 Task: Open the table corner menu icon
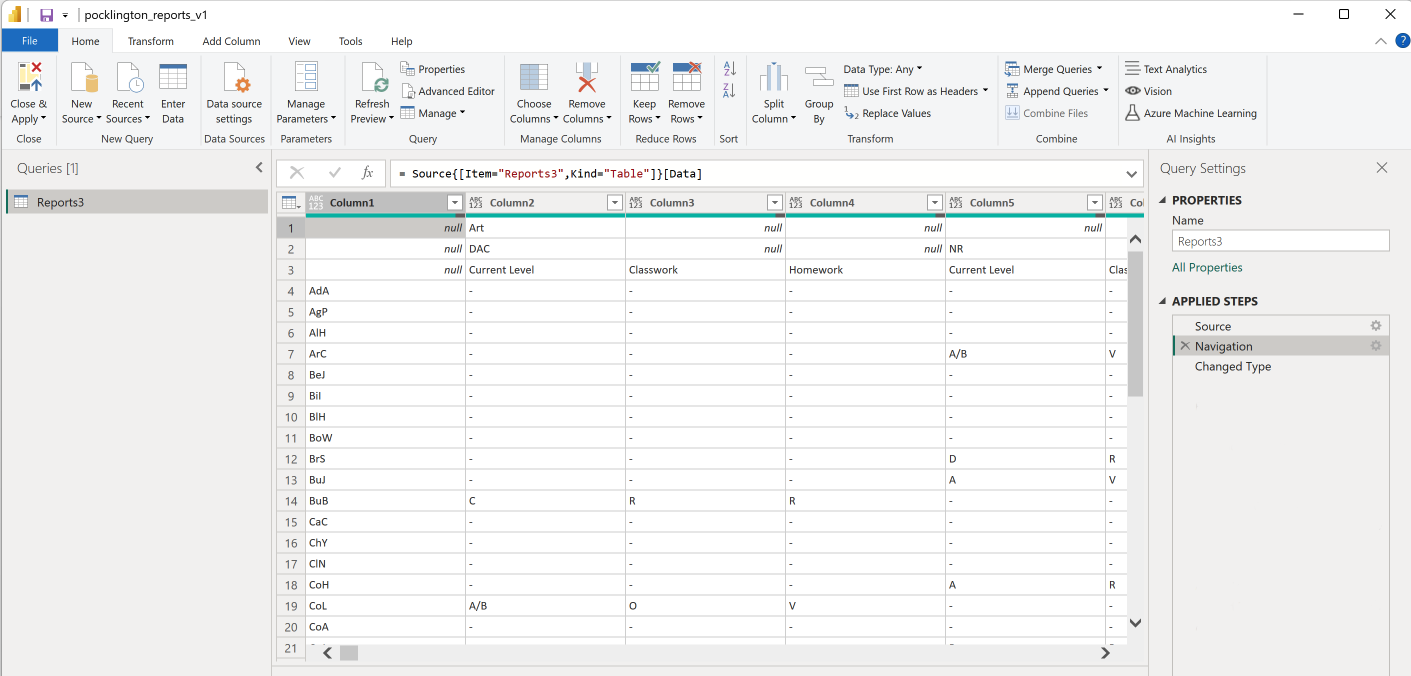coord(290,203)
